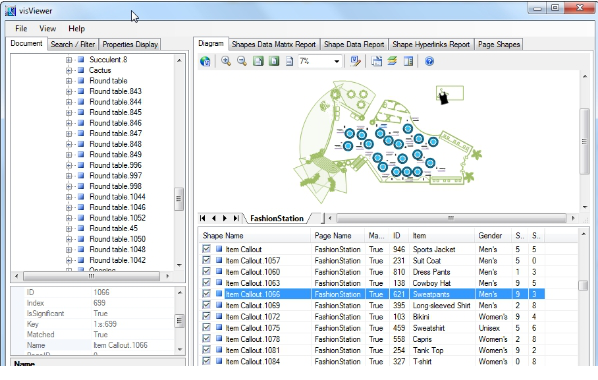Open the Page Shapes tab
Image resolution: width=598 pixels, height=380 pixels.
[x=499, y=44]
